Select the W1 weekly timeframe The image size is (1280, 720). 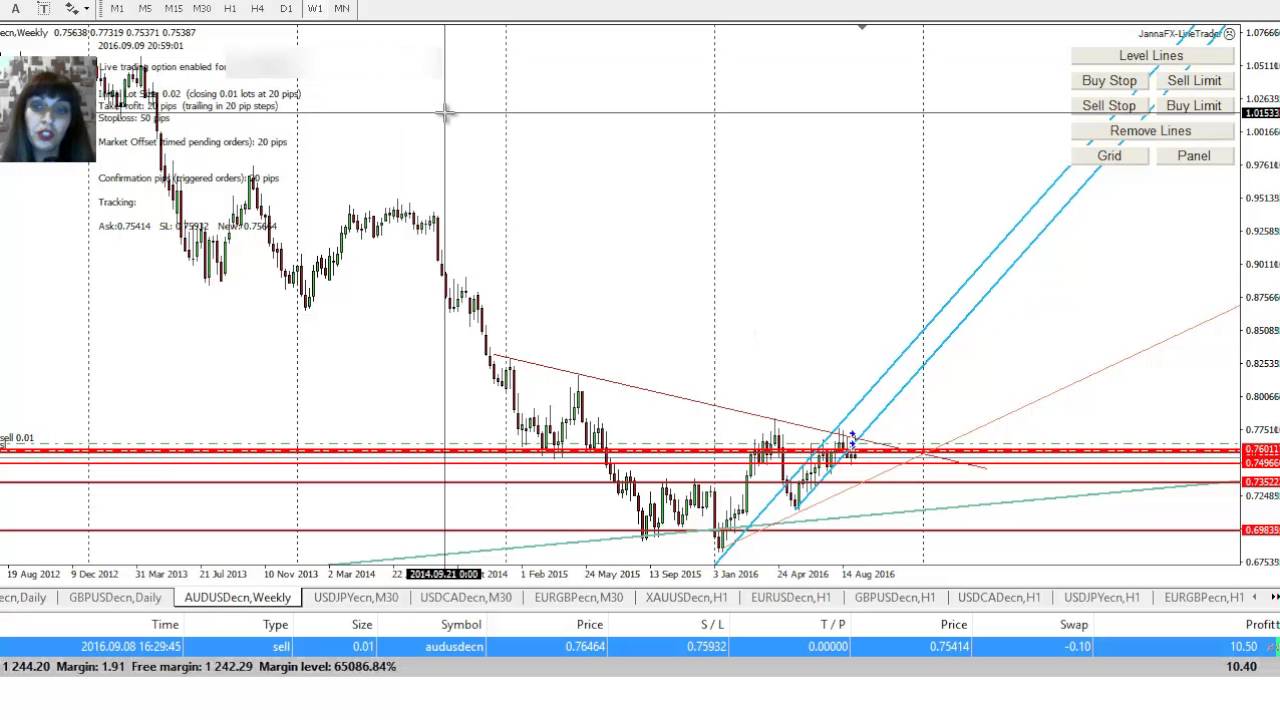315,8
